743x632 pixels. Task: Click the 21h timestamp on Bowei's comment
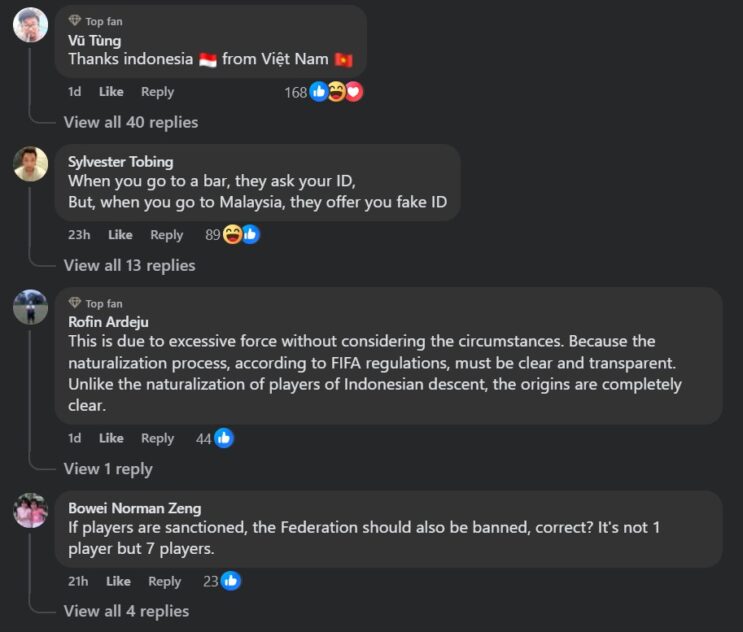pos(78,581)
